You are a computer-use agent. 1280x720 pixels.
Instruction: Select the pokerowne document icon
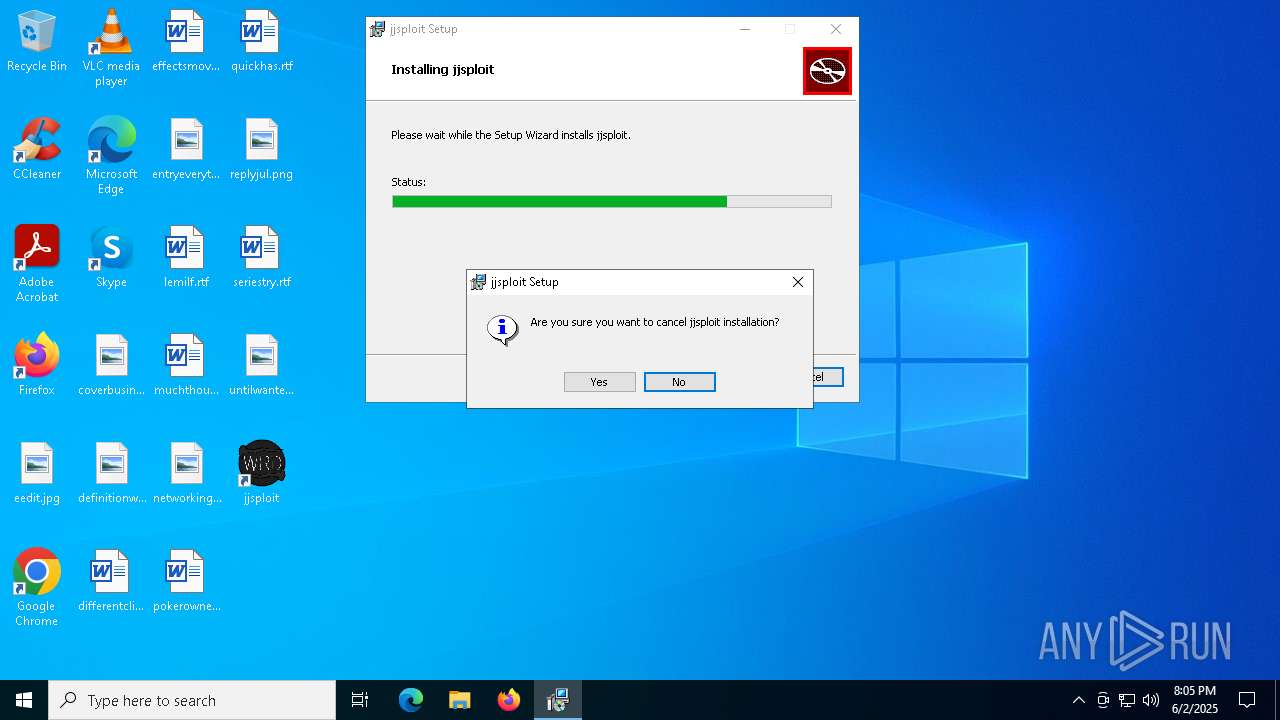[185, 581]
